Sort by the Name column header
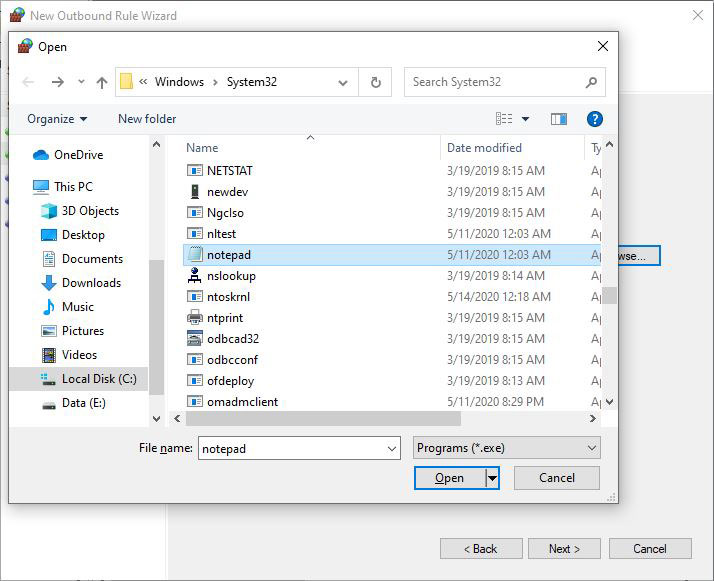Viewport: 714px width, 581px height. click(x=202, y=148)
